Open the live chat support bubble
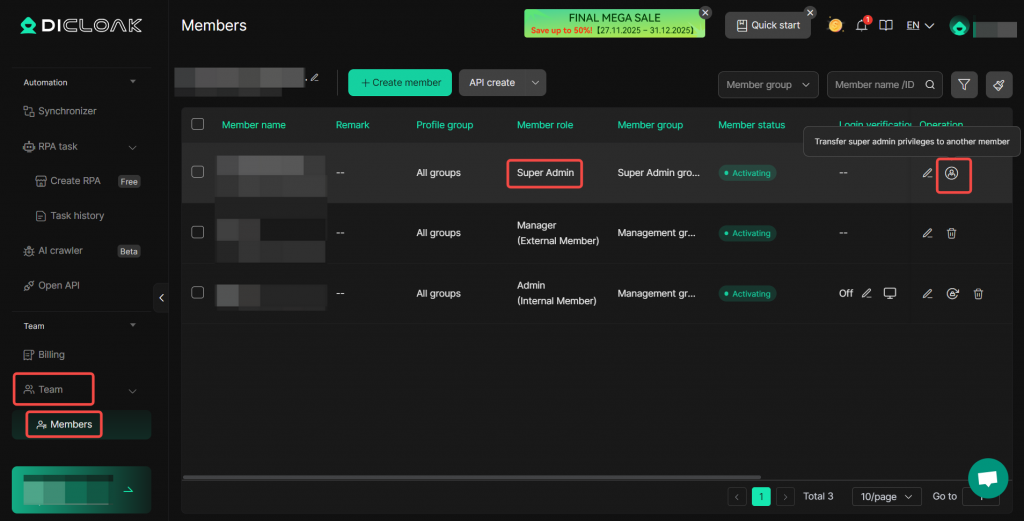The height and width of the screenshot is (521, 1024). [987, 478]
